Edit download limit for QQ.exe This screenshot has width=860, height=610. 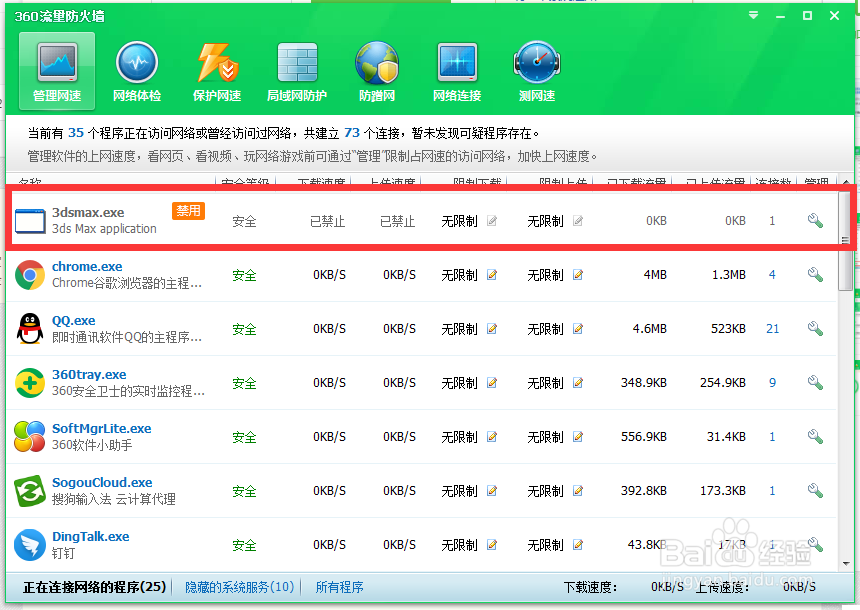tap(492, 329)
